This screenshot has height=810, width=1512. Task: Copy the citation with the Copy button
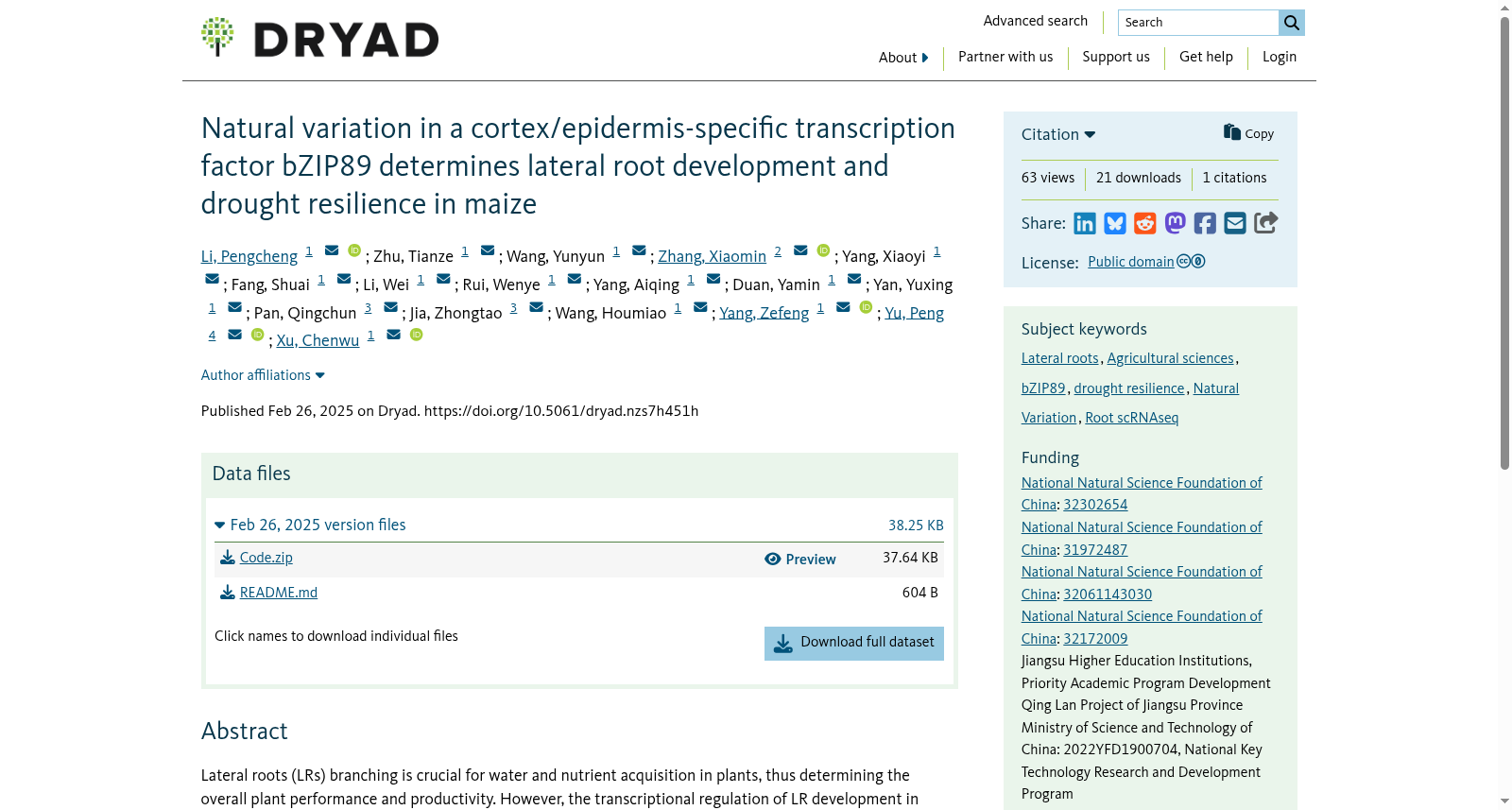pyautogui.click(x=1248, y=133)
